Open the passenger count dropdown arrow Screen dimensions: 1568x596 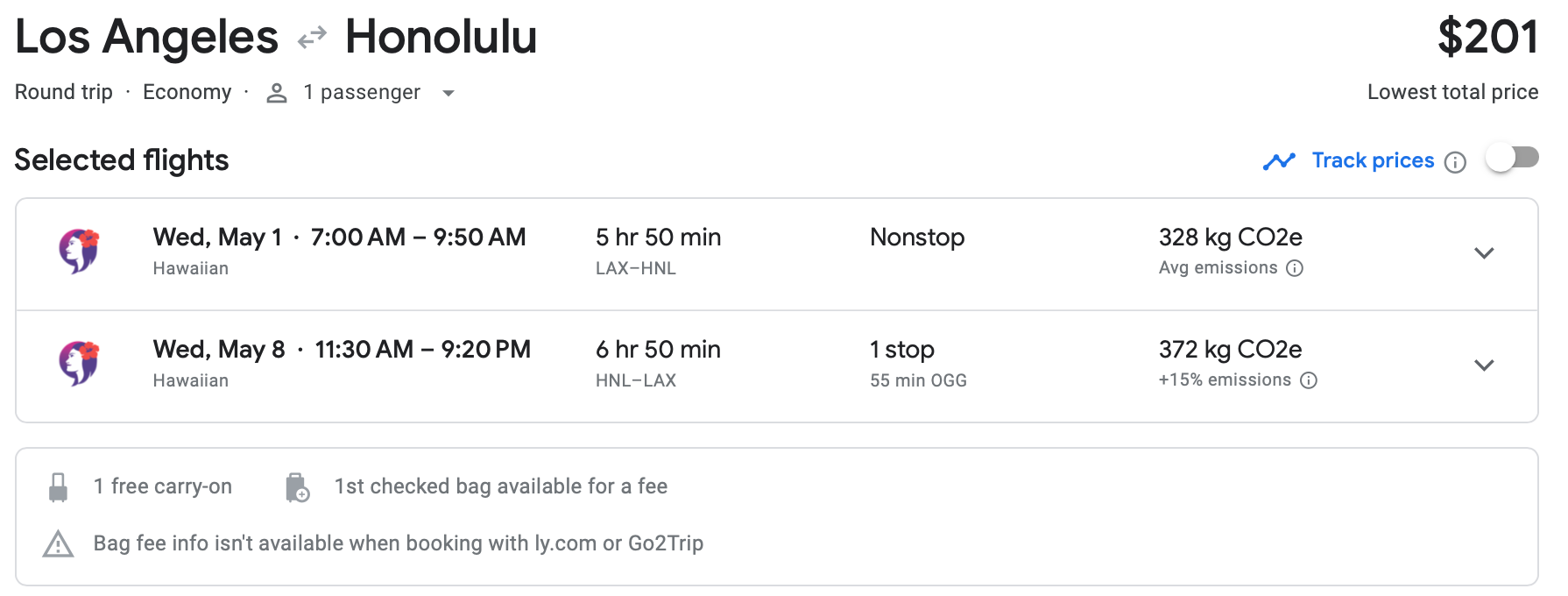pyautogui.click(x=449, y=93)
